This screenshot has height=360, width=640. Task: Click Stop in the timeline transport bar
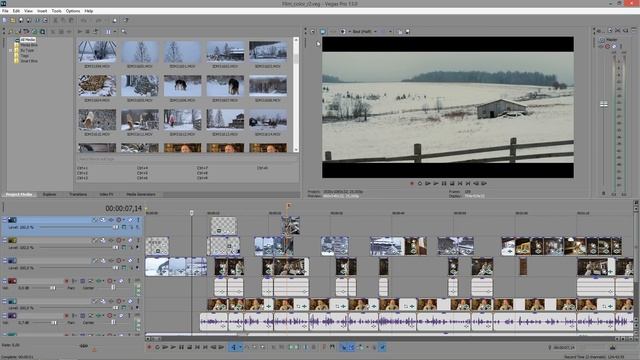click(189, 347)
